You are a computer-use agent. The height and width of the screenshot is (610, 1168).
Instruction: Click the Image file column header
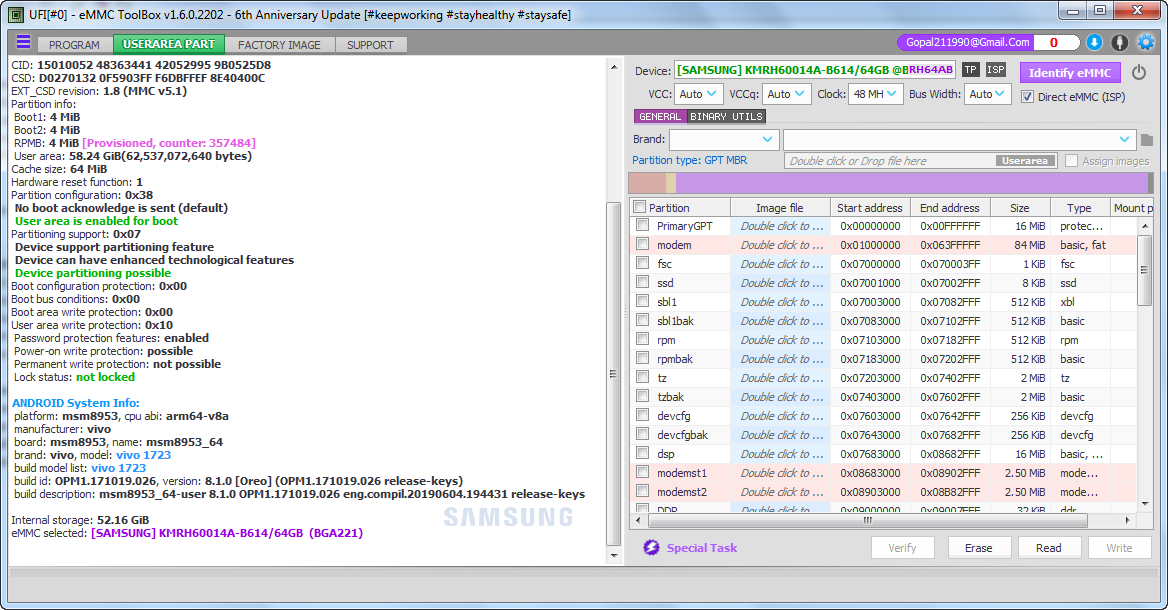click(779, 208)
